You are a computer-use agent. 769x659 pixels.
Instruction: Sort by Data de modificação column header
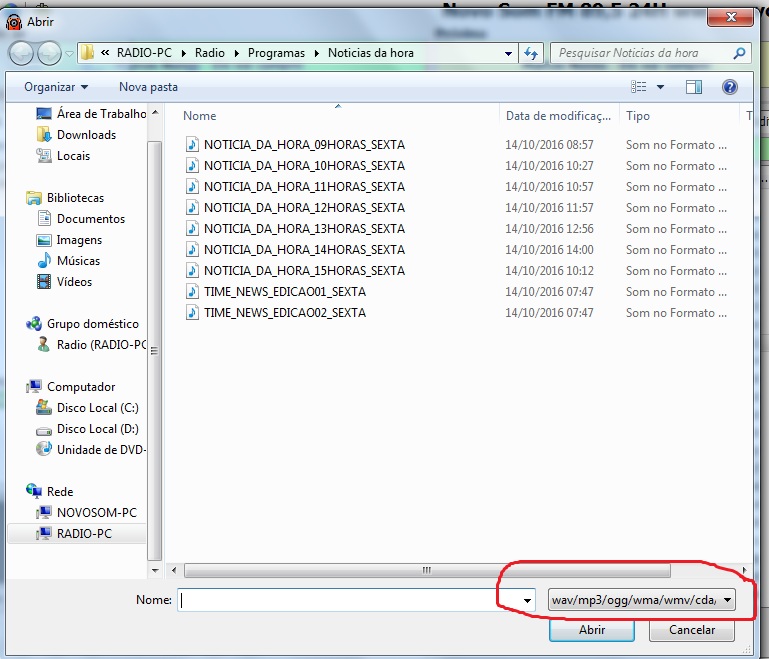[559, 116]
